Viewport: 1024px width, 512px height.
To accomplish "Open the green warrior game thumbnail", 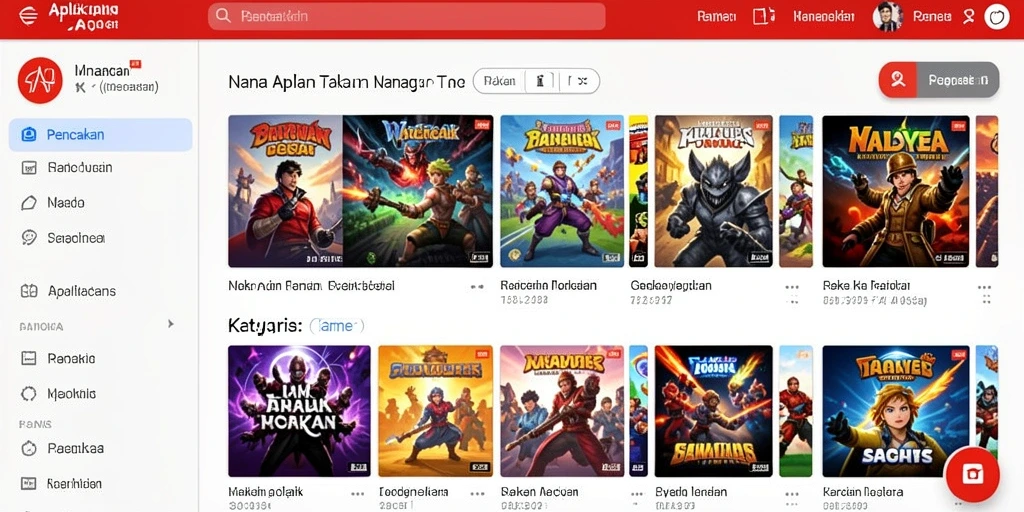I will (418, 191).
